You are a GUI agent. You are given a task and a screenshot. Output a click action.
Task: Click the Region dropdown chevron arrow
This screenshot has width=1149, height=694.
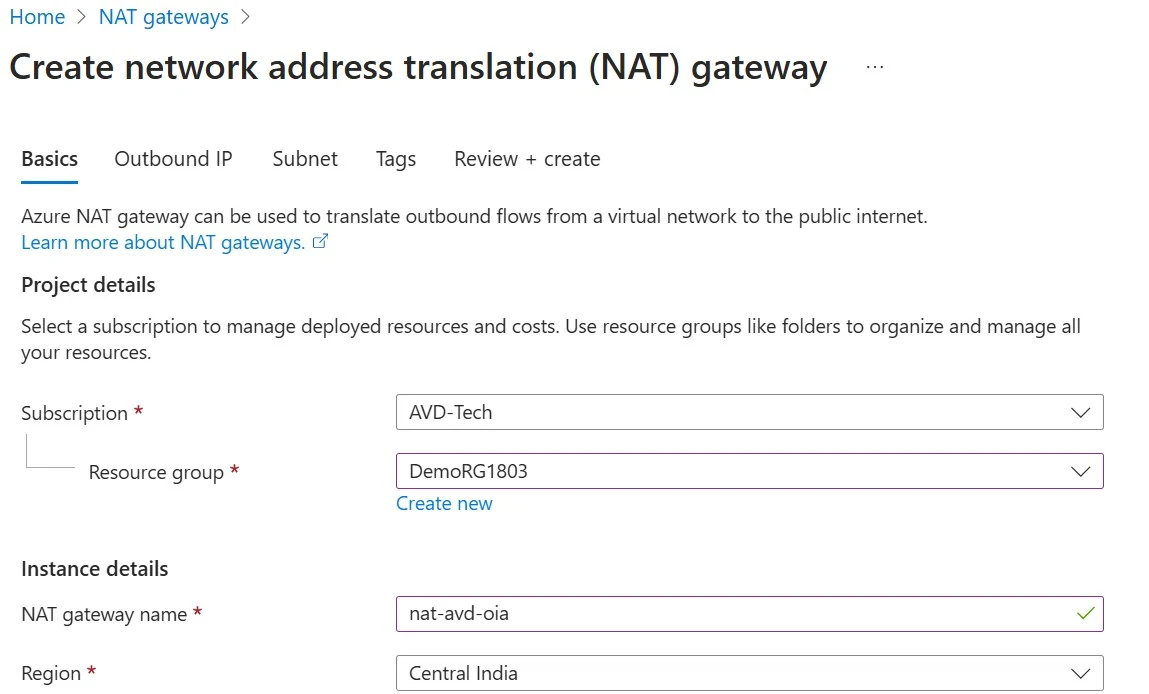click(x=1080, y=673)
